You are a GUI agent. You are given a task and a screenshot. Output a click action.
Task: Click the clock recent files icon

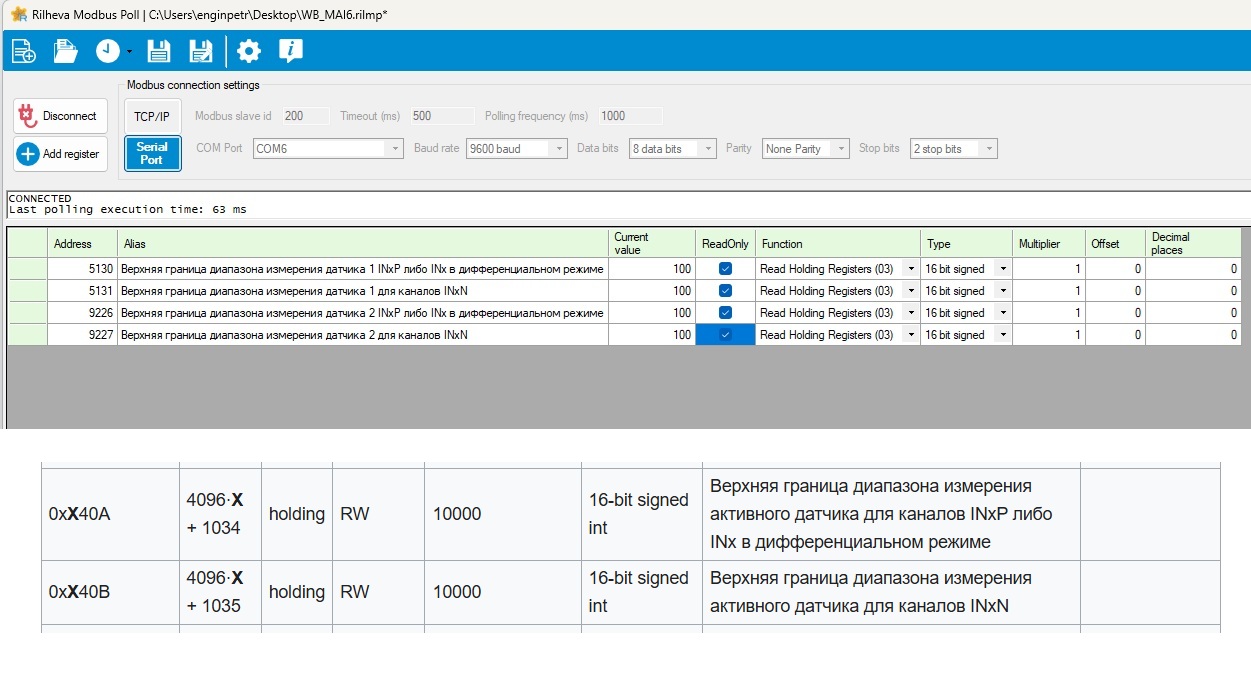pos(107,51)
